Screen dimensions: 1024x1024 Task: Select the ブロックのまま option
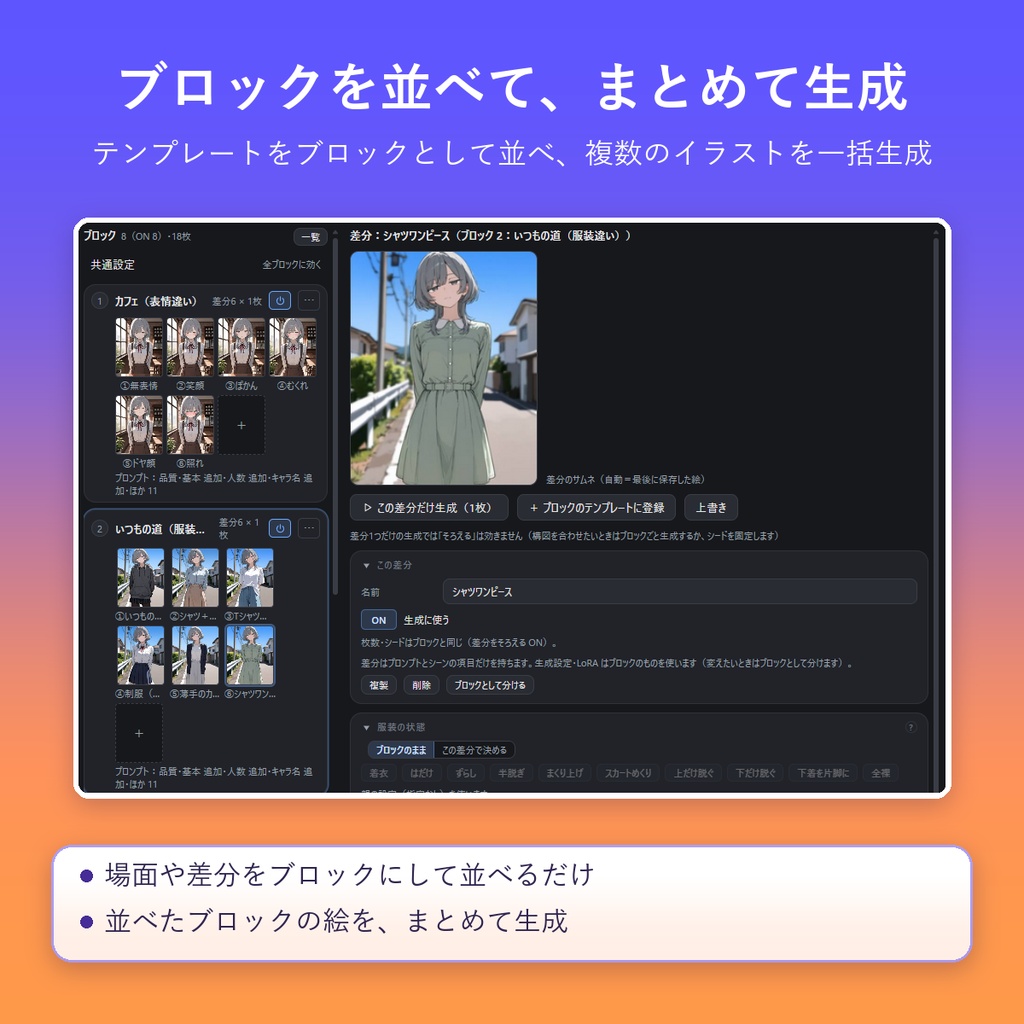401,750
